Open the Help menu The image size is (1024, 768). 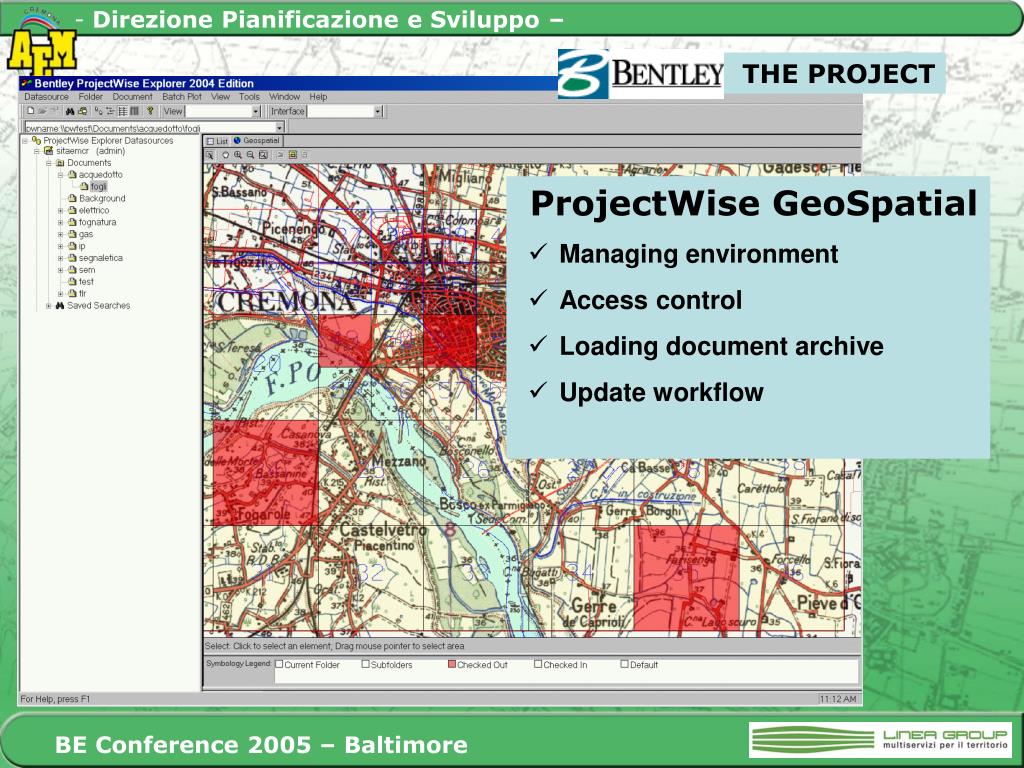coord(318,97)
